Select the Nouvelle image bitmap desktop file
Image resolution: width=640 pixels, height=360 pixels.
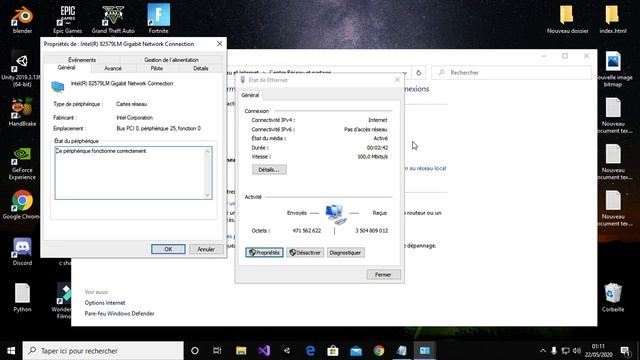click(613, 69)
